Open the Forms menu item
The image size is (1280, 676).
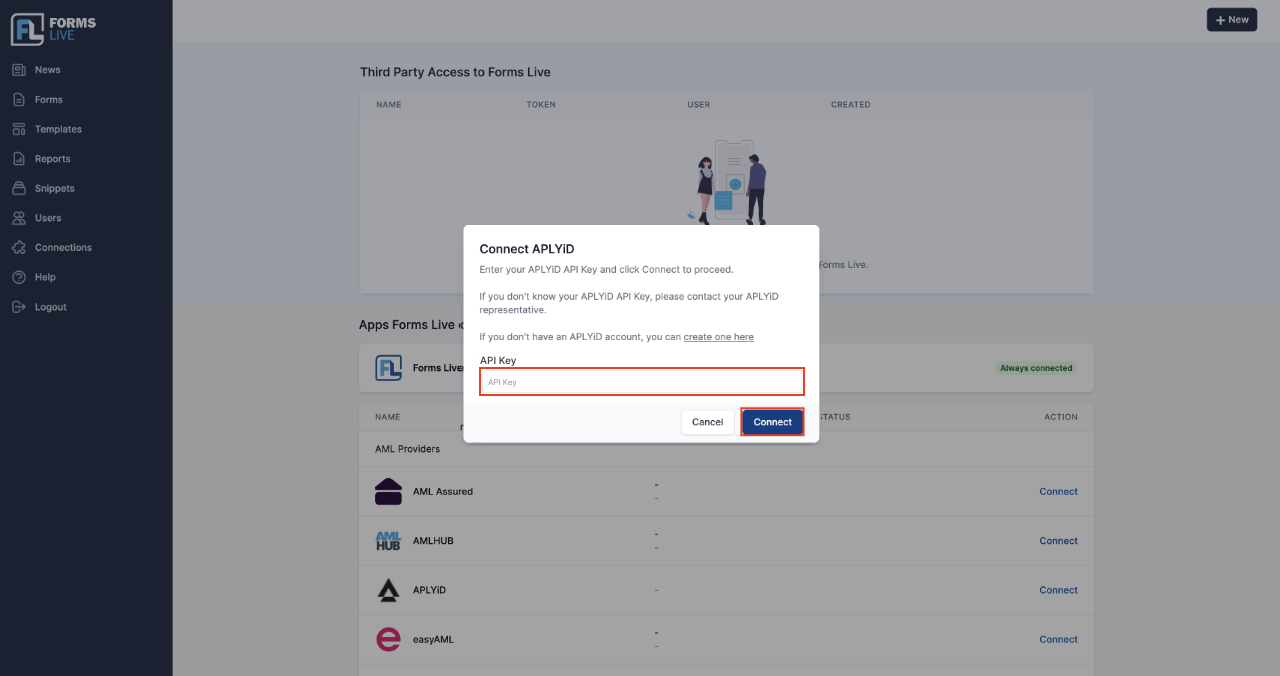click(x=49, y=100)
